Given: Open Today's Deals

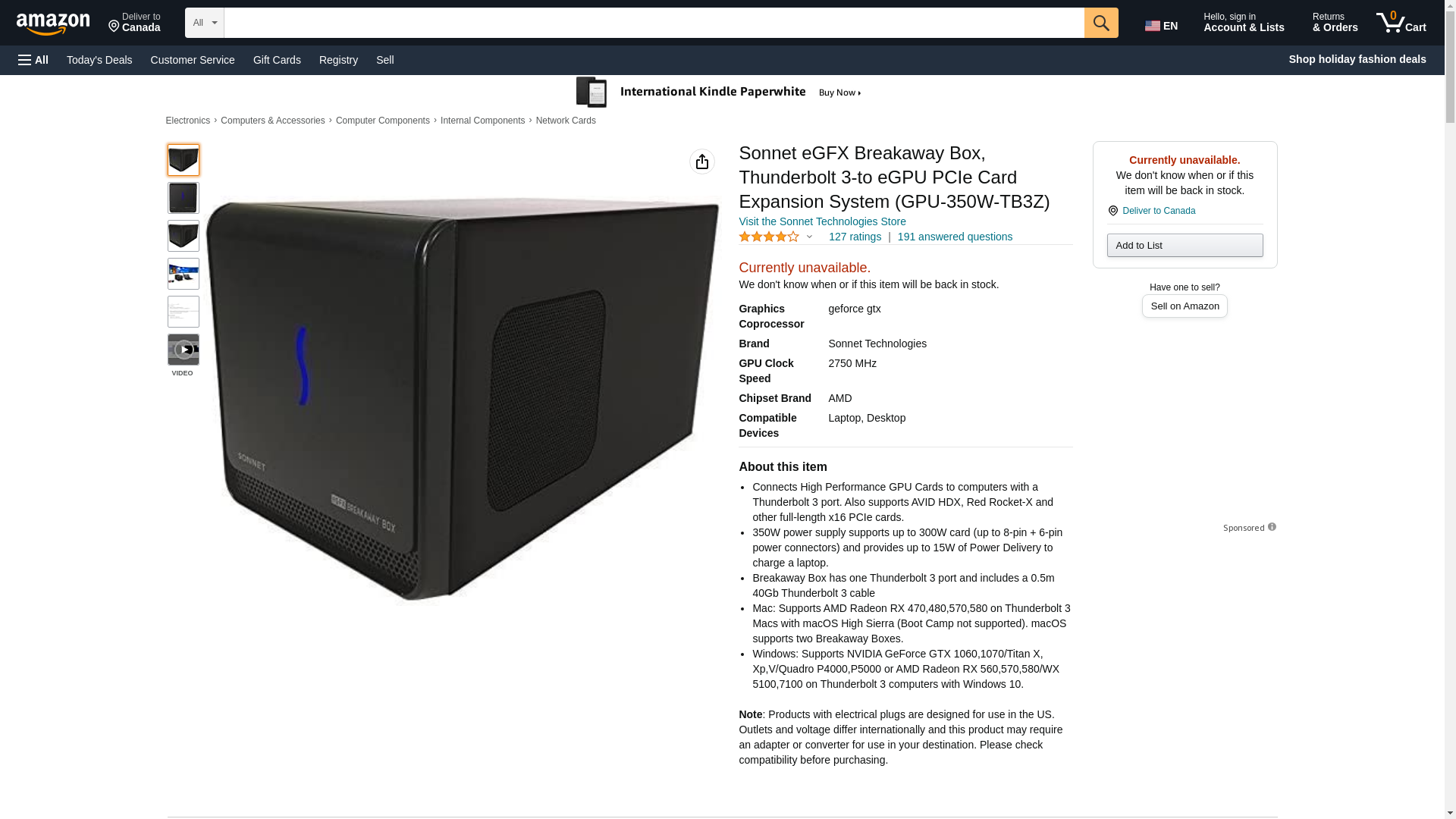Looking at the screenshot, I should point(99,60).
